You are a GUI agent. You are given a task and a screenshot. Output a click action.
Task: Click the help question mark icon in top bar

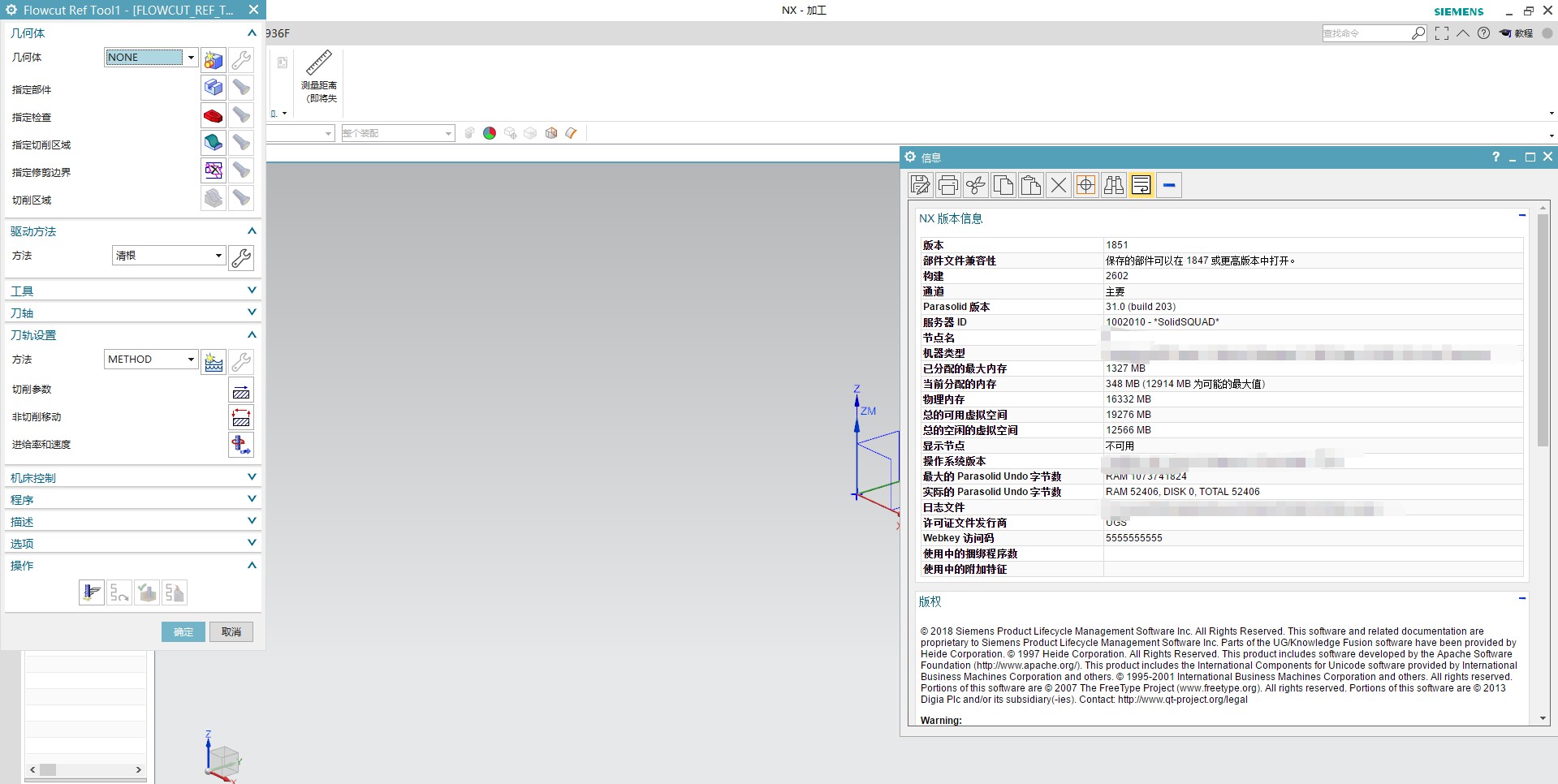tap(1483, 33)
